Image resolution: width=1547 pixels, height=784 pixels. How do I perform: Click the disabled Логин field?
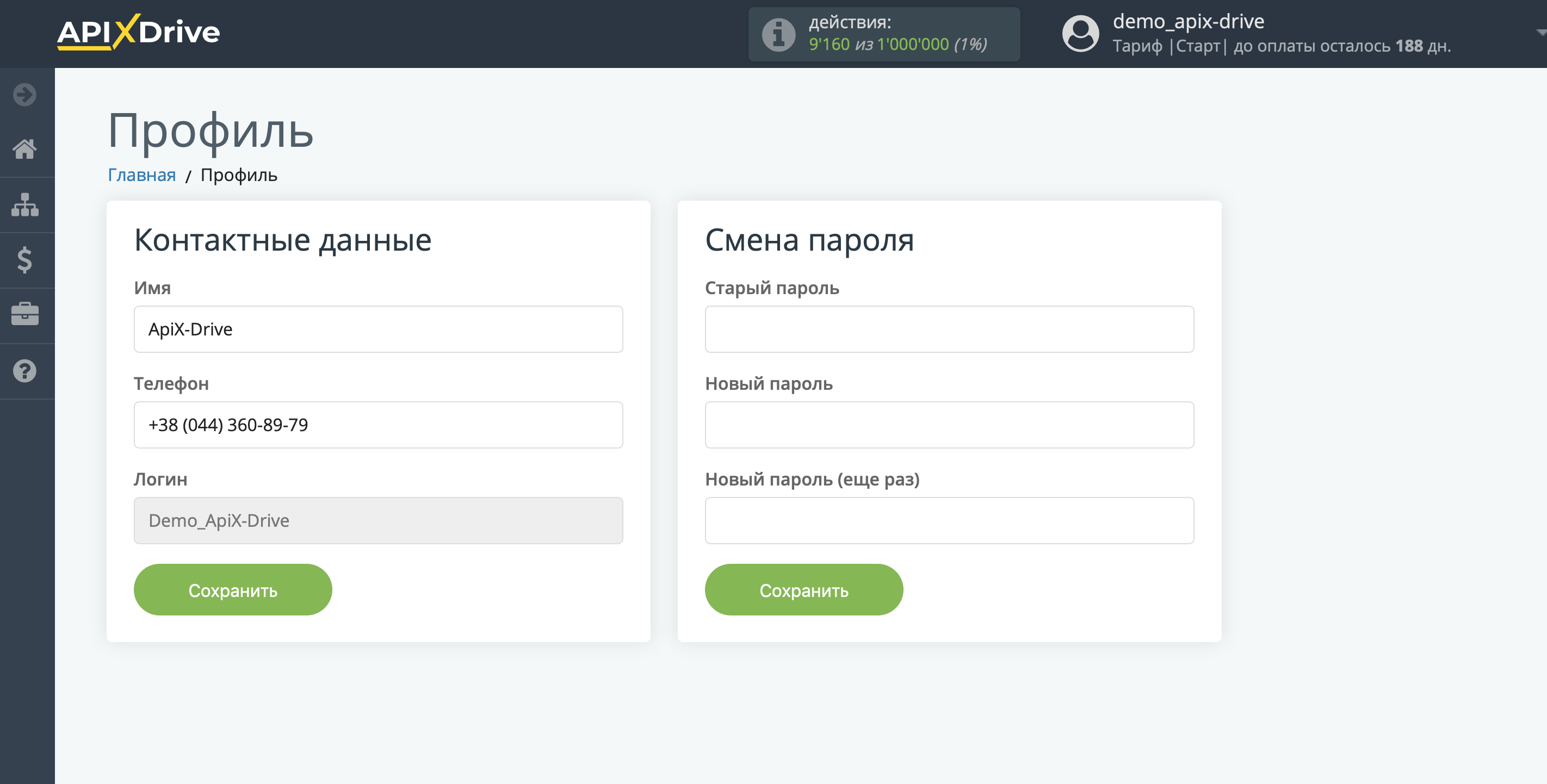pyautogui.click(x=379, y=520)
